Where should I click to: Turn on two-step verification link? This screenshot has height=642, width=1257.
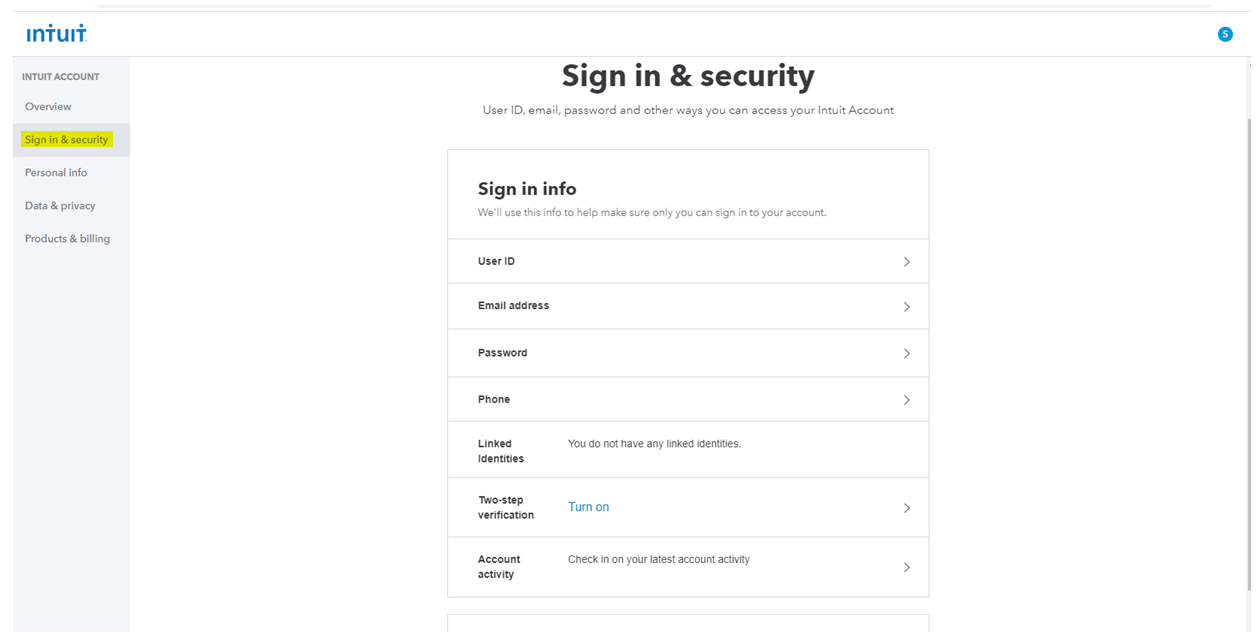click(x=588, y=507)
